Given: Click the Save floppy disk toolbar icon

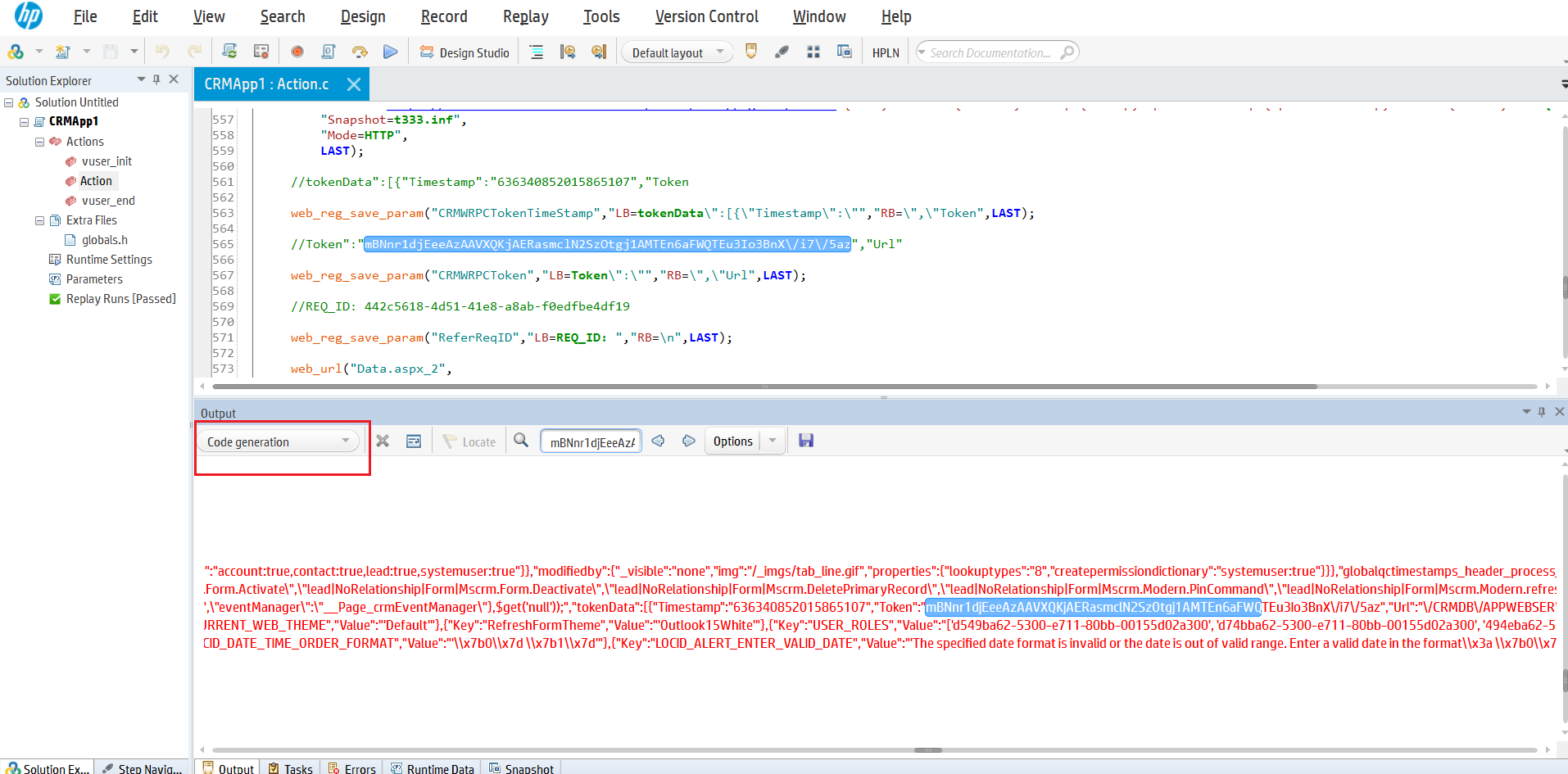Looking at the screenshot, I should [x=111, y=52].
